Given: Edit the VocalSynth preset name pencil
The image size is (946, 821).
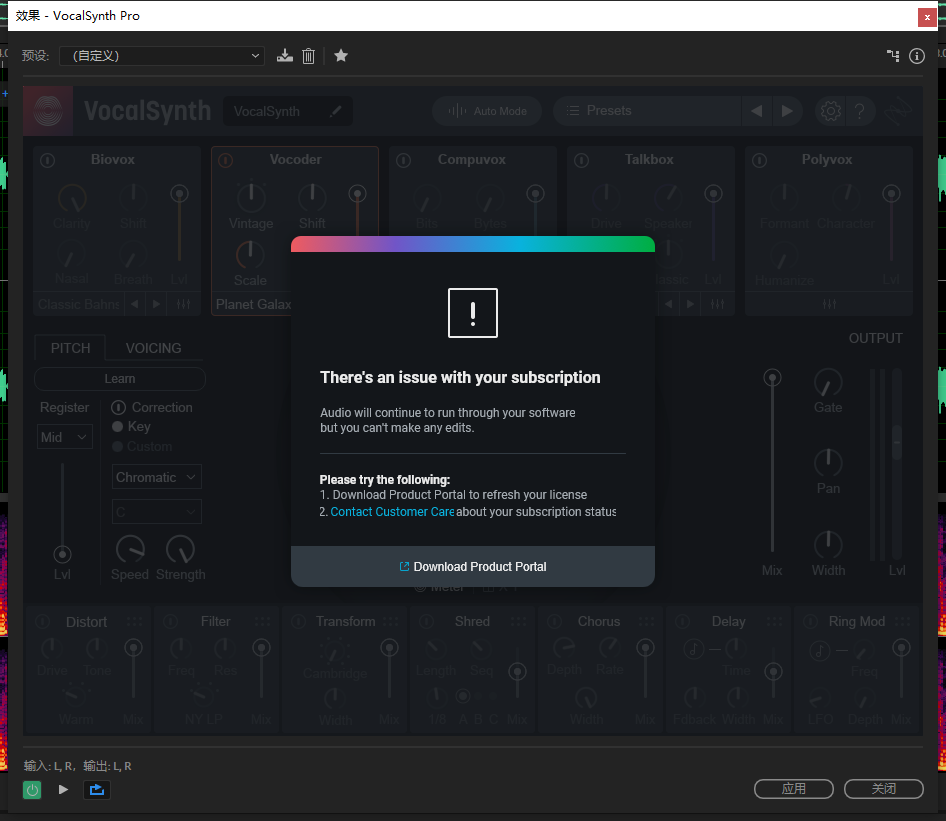Looking at the screenshot, I should pyautogui.click(x=335, y=111).
